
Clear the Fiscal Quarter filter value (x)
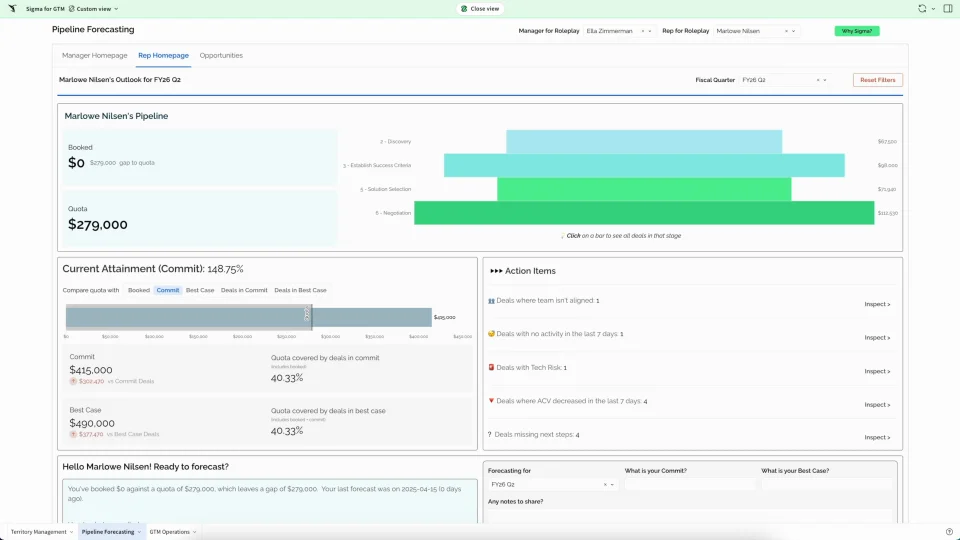coord(818,80)
